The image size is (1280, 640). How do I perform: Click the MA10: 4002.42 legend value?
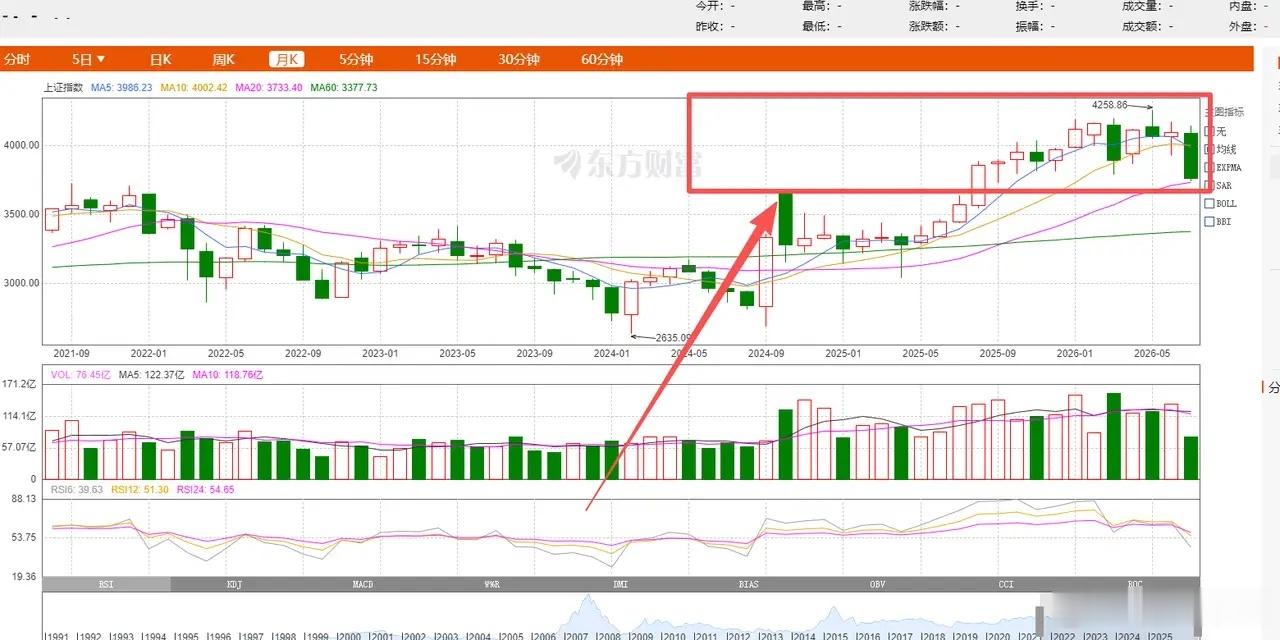[194, 88]
